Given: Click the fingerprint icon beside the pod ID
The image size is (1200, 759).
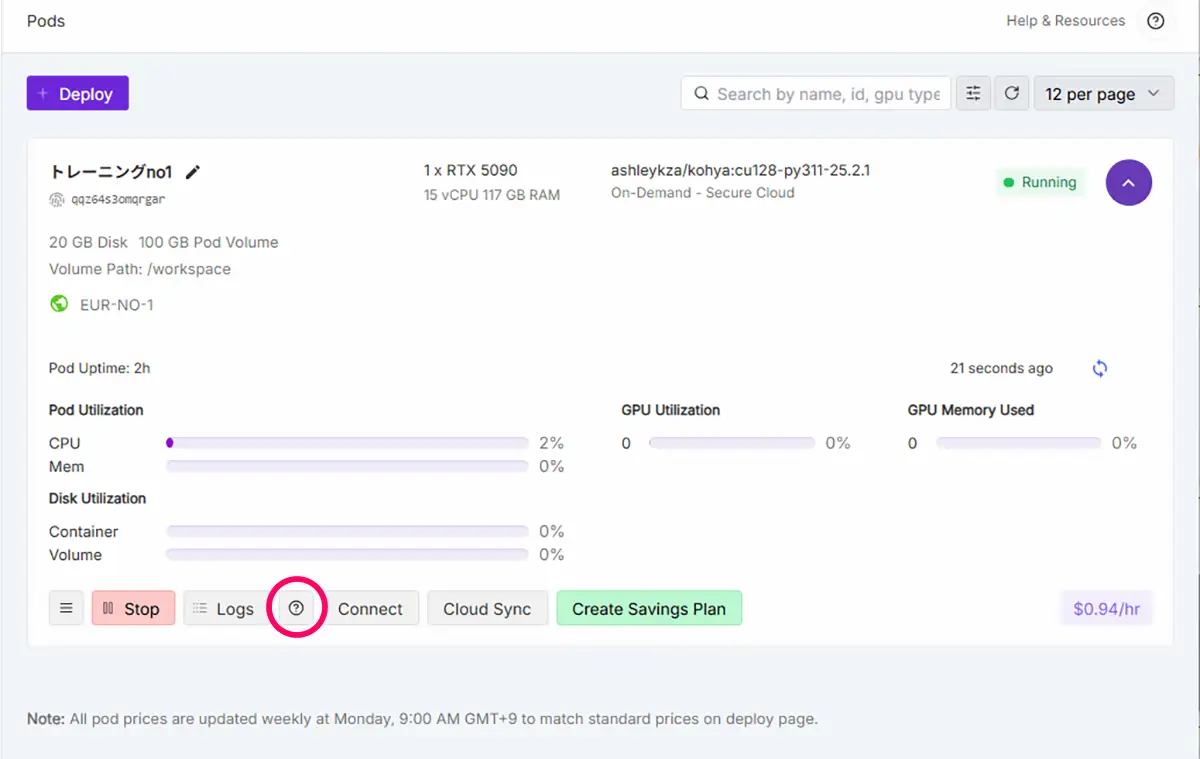Looking at the screenshot, I should pyautogui.click(x=56, y=199).
